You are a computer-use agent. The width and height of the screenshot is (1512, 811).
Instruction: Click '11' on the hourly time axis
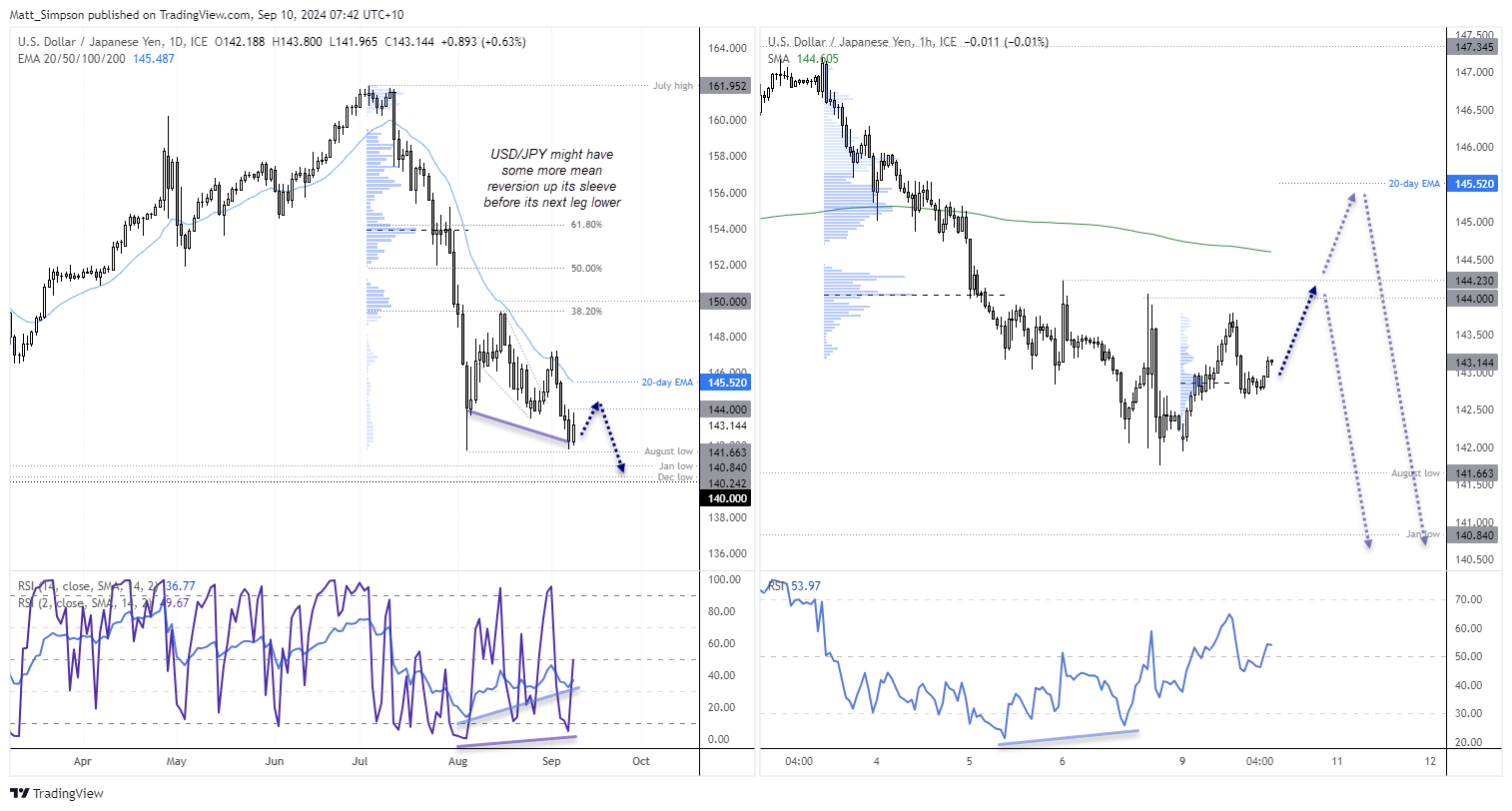pyautogui.click(x=1336, y=761)
